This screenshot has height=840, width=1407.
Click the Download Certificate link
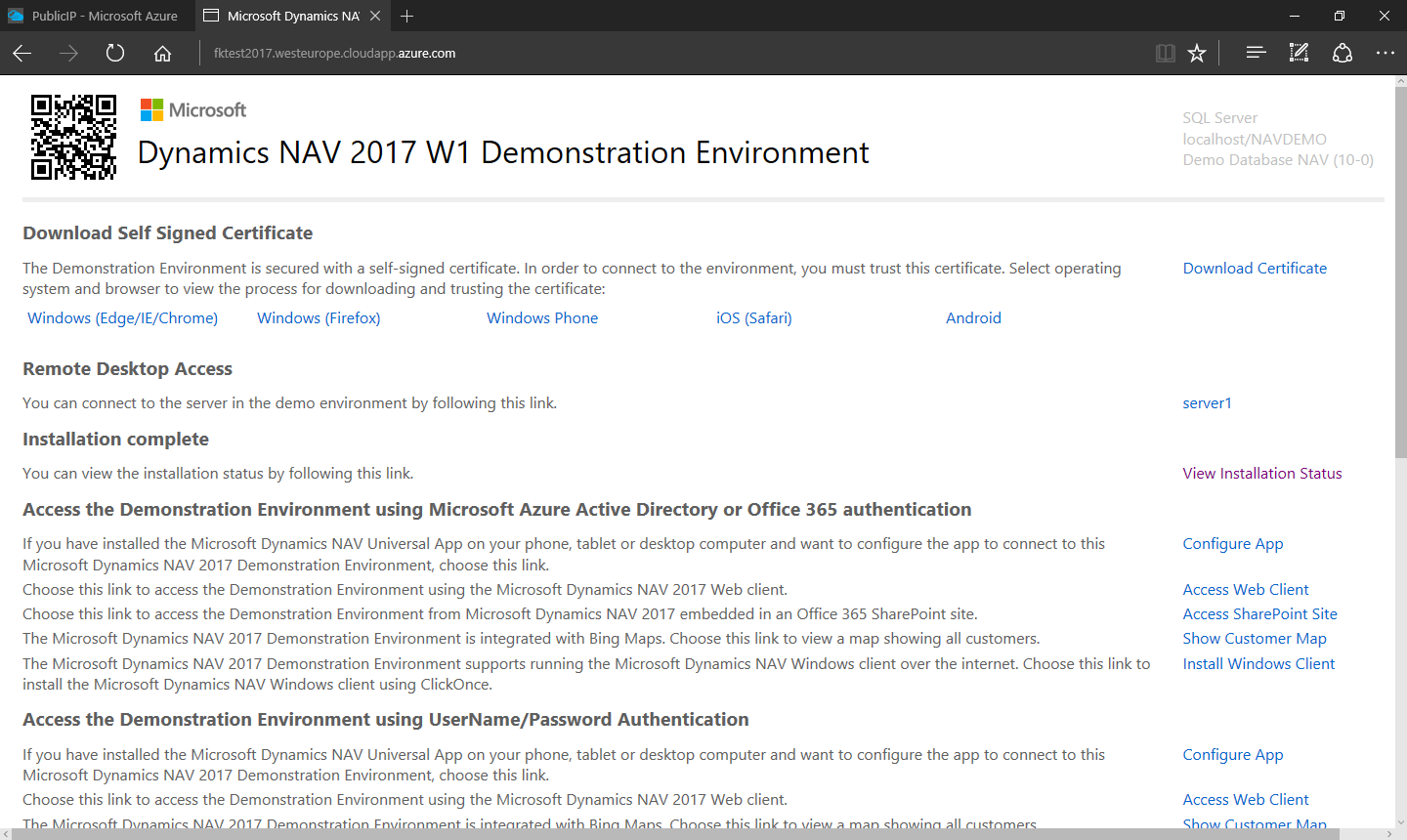[1255, 269]
